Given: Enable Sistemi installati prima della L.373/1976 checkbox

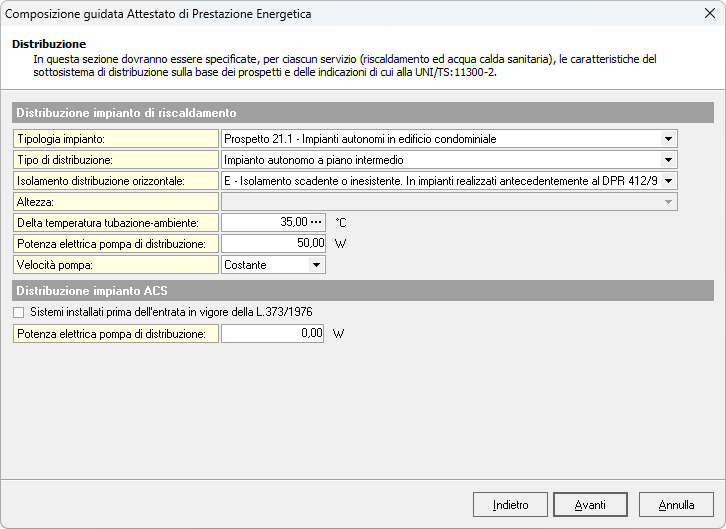Looking at the screenshot, I should coord(19,313).
